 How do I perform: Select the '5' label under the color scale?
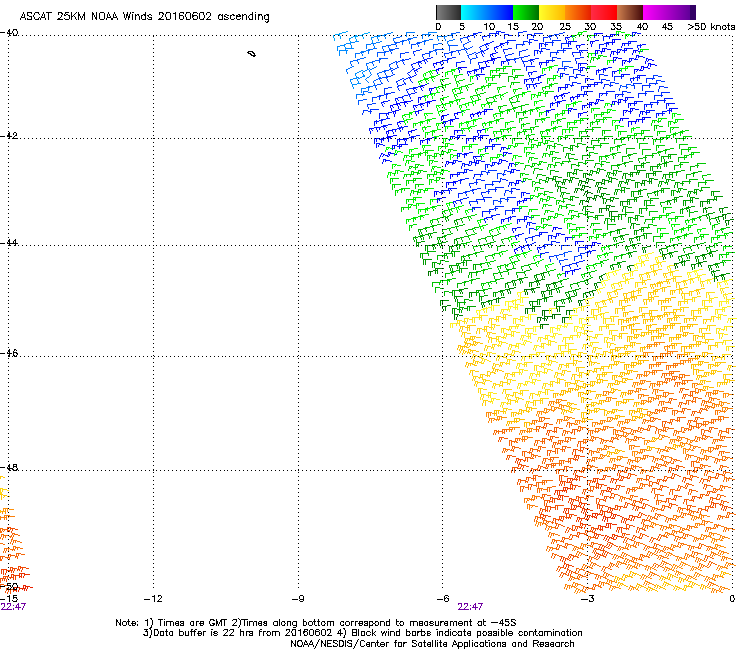click(x=462, y=26)
